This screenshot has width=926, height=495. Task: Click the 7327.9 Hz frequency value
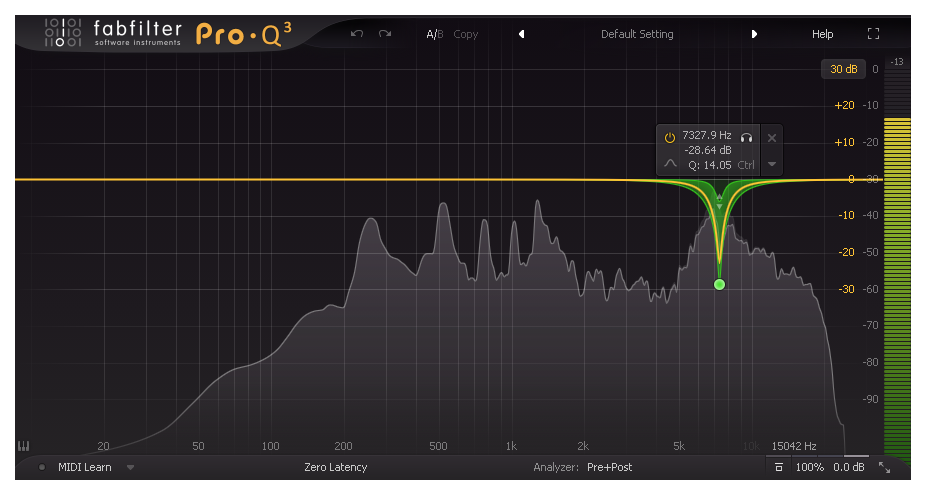coord(707,135)
